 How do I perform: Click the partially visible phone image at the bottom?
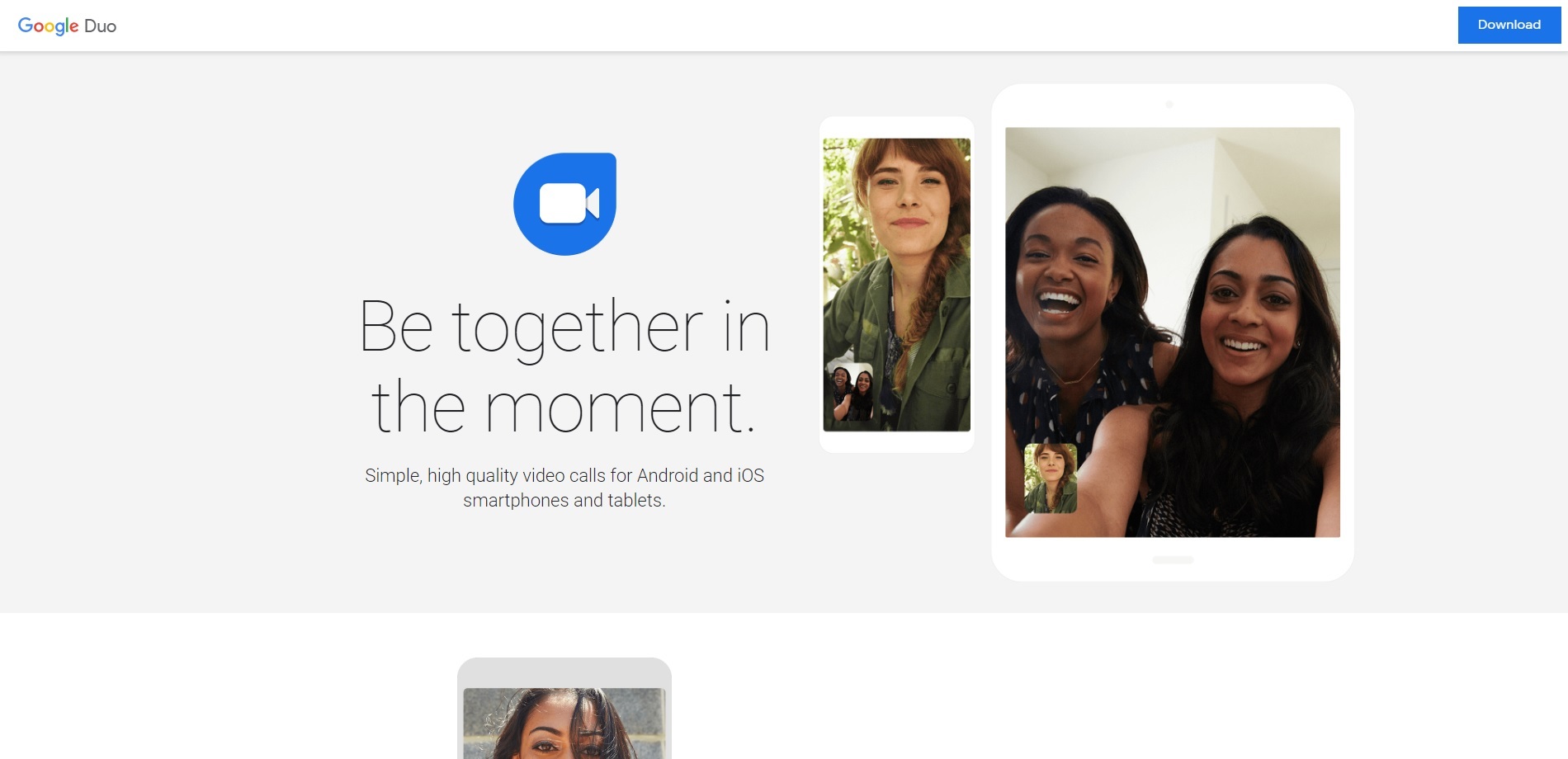pos(564,718)
